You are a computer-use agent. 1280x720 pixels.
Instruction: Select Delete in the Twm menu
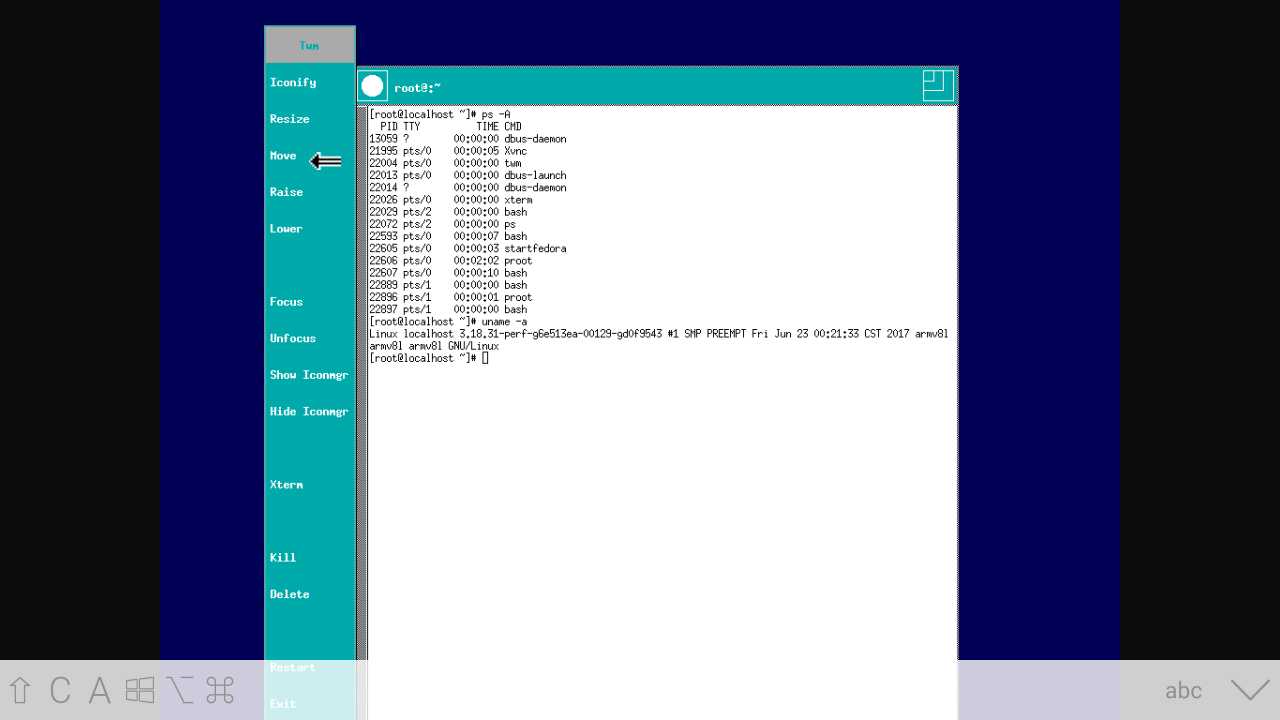tap(310, 594)
